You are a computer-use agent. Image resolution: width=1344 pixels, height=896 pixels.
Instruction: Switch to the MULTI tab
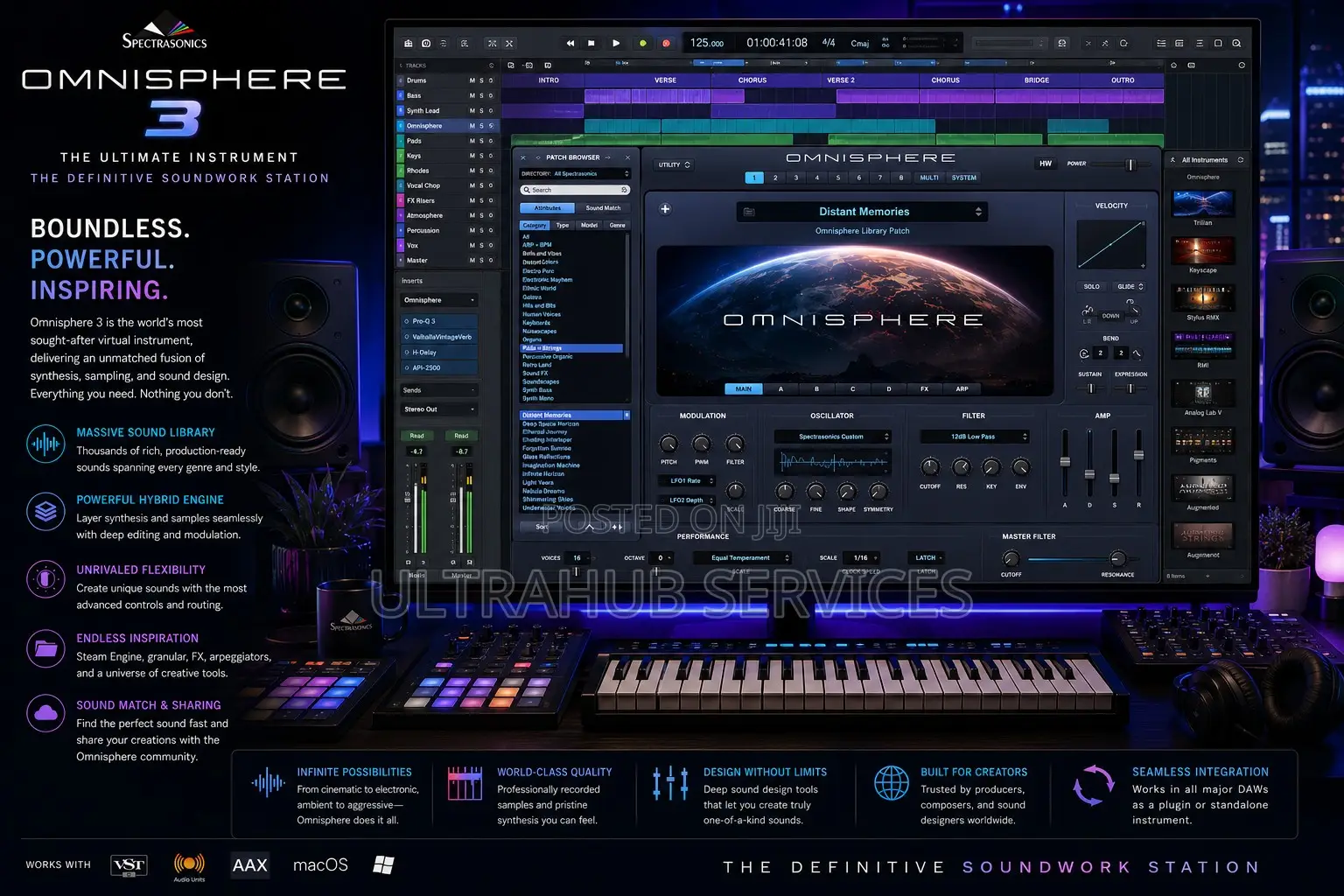929,178
